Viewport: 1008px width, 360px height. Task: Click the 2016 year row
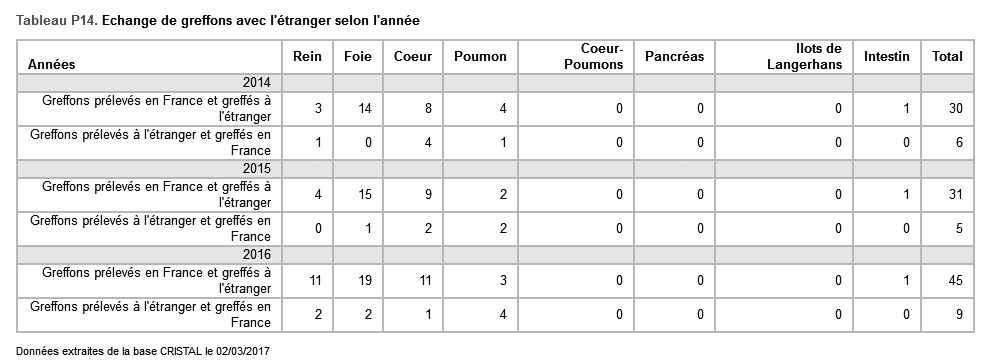click(x=495, y=255)
